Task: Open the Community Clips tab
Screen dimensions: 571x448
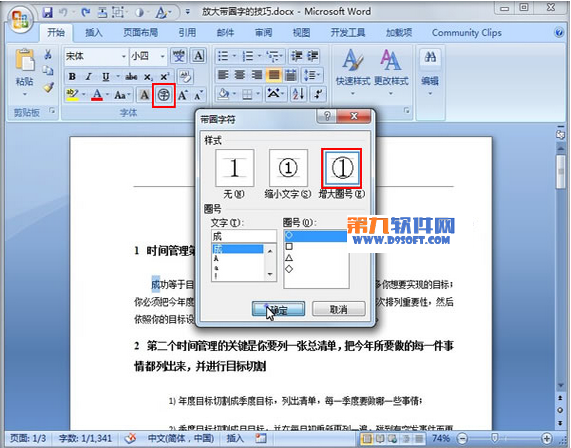Action: pyautogui.click(x=466, y=33)
